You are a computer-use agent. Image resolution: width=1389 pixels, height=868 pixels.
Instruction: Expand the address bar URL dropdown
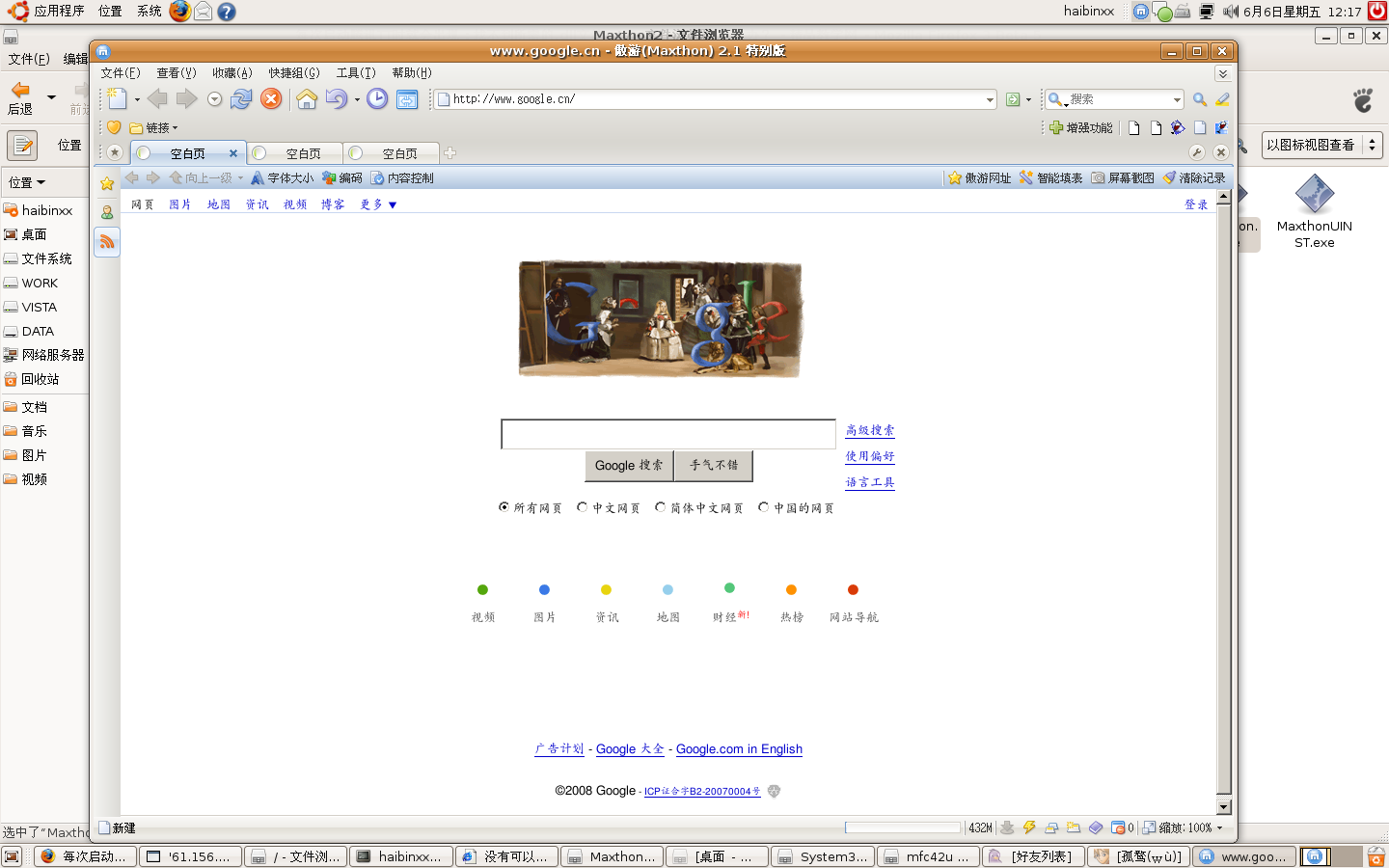[990, 99]
